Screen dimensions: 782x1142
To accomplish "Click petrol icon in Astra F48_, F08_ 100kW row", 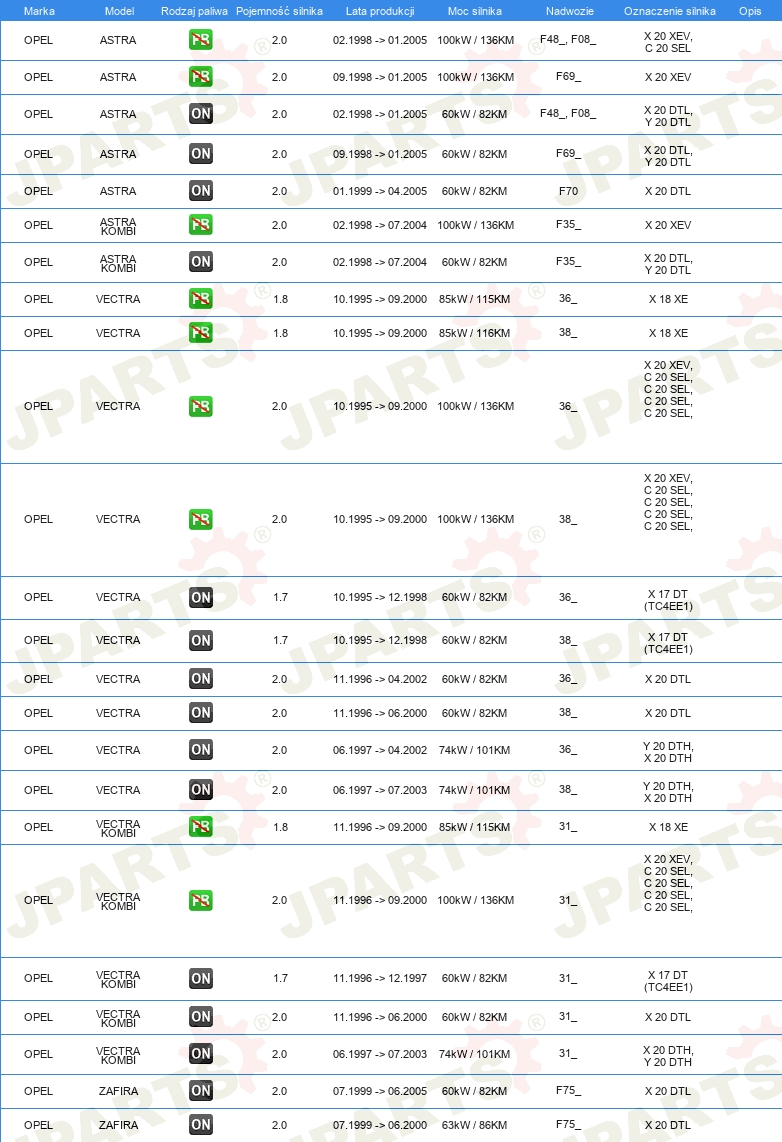I will point(200,39).
